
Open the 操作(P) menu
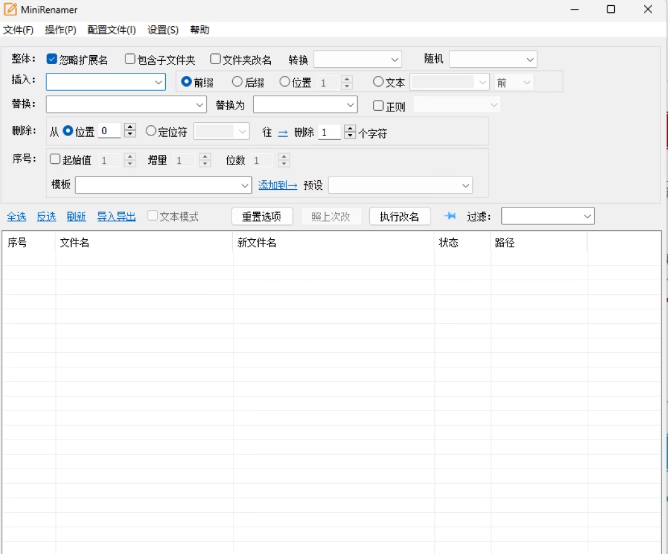tap(60, 30)
